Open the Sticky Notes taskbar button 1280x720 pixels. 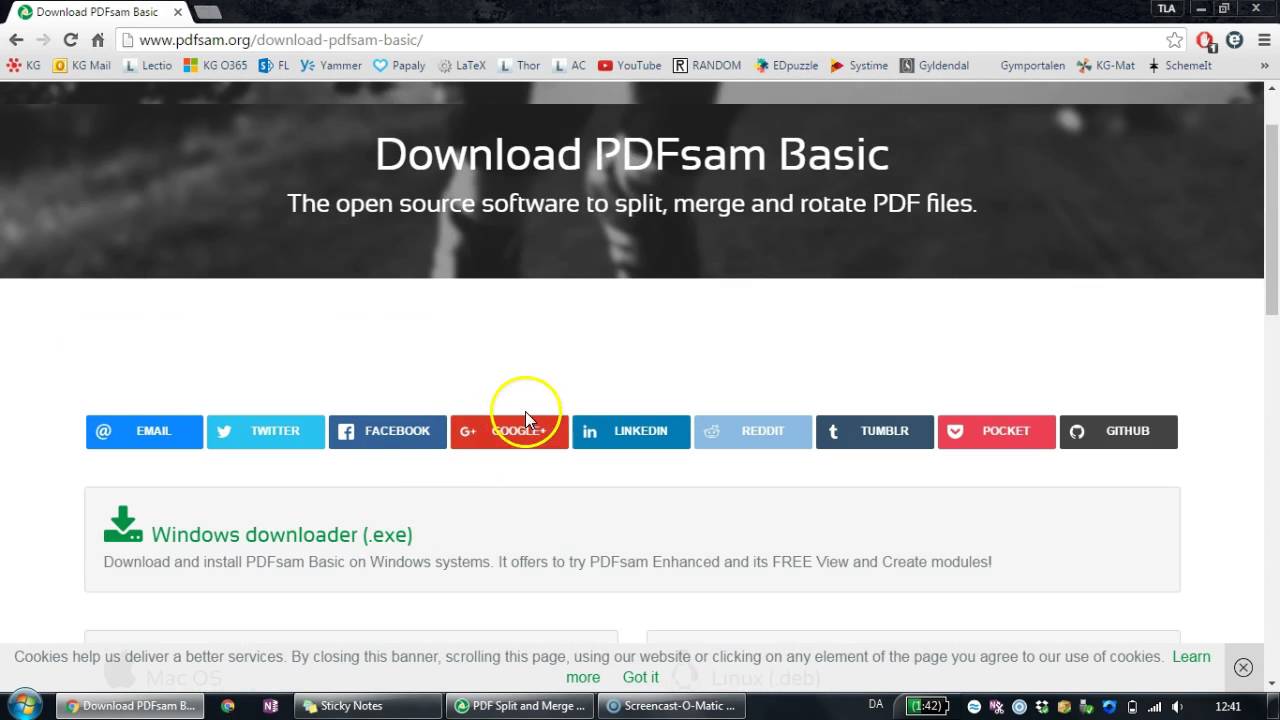(367, 706)
